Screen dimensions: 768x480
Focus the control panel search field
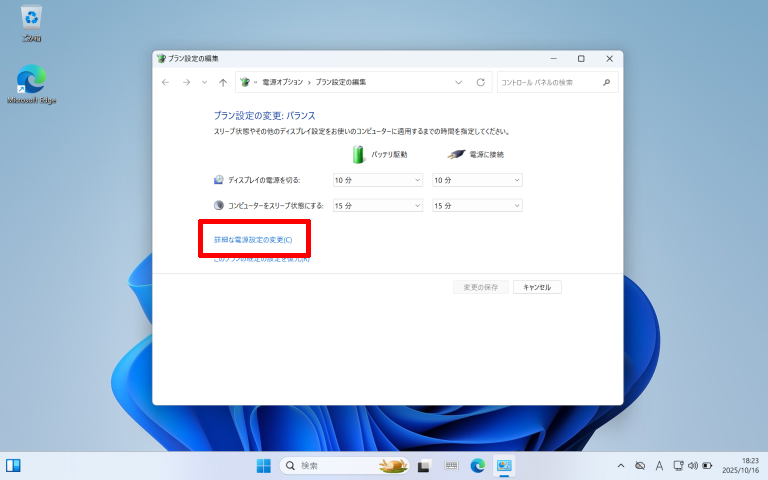548,82
